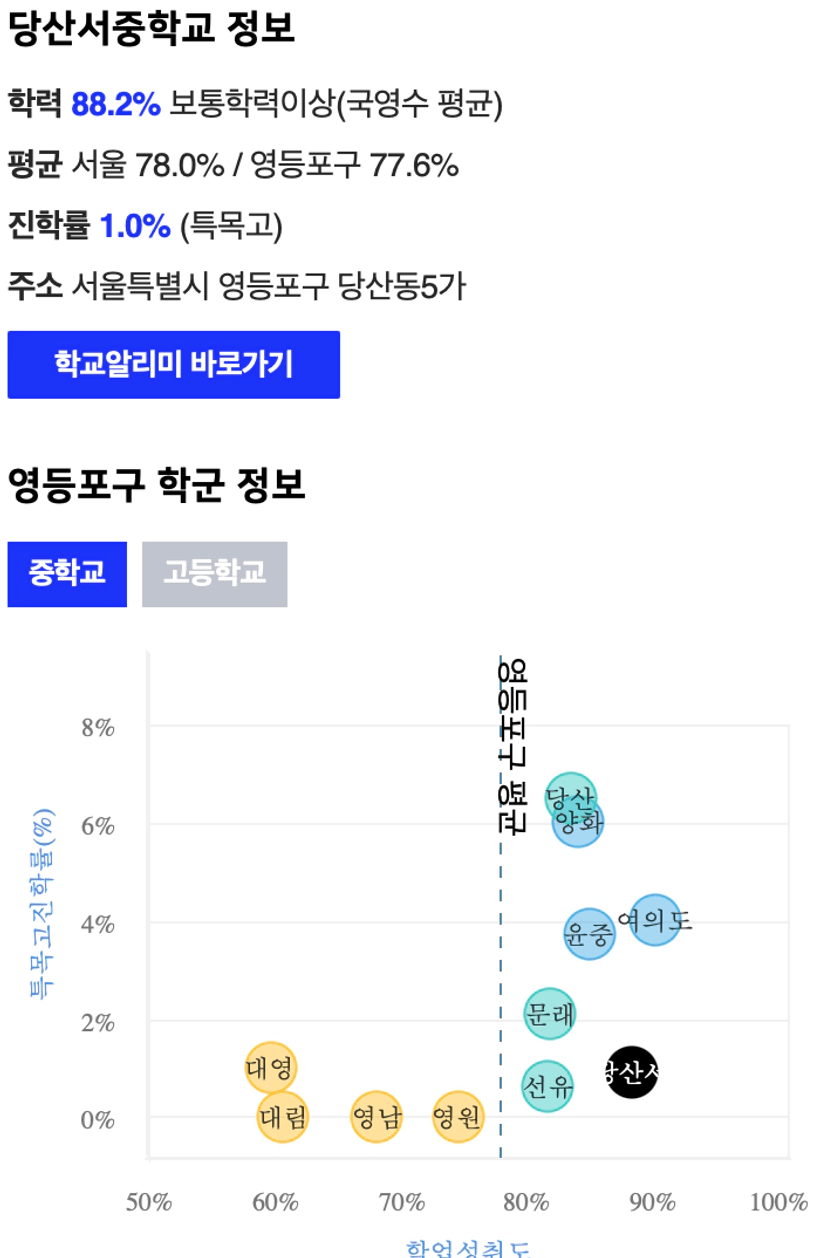The width and height of the screenshot is (827, 1258).
Task: Click the black 당산서 bubble
Action: pos(632,1073)
